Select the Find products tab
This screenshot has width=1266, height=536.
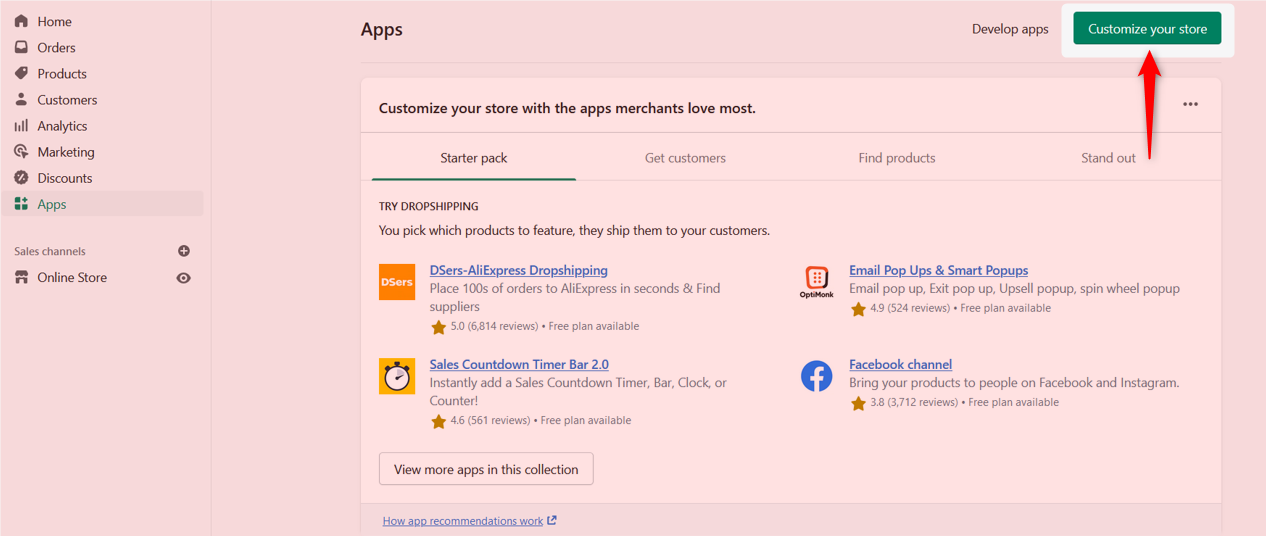tap(897, 158)
